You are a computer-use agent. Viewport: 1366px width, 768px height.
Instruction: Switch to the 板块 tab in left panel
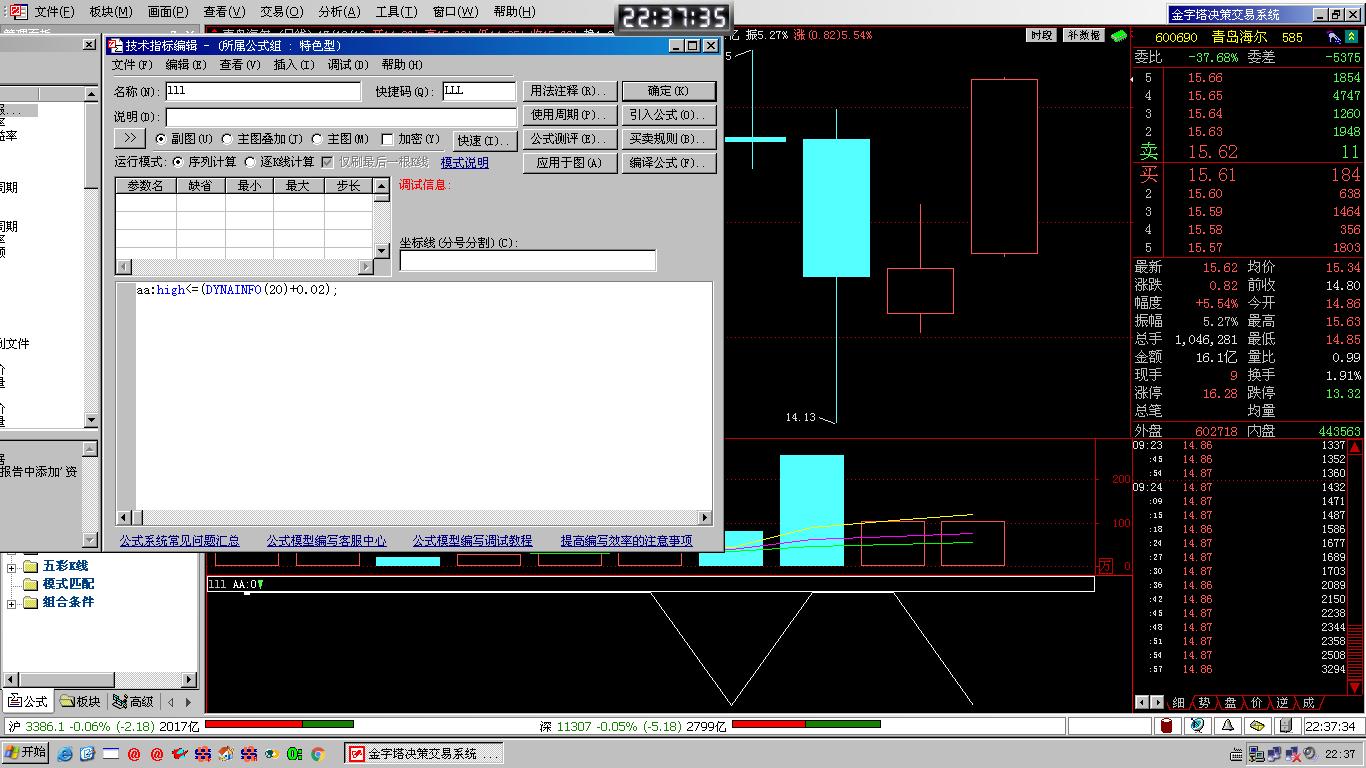coord(81,702)
